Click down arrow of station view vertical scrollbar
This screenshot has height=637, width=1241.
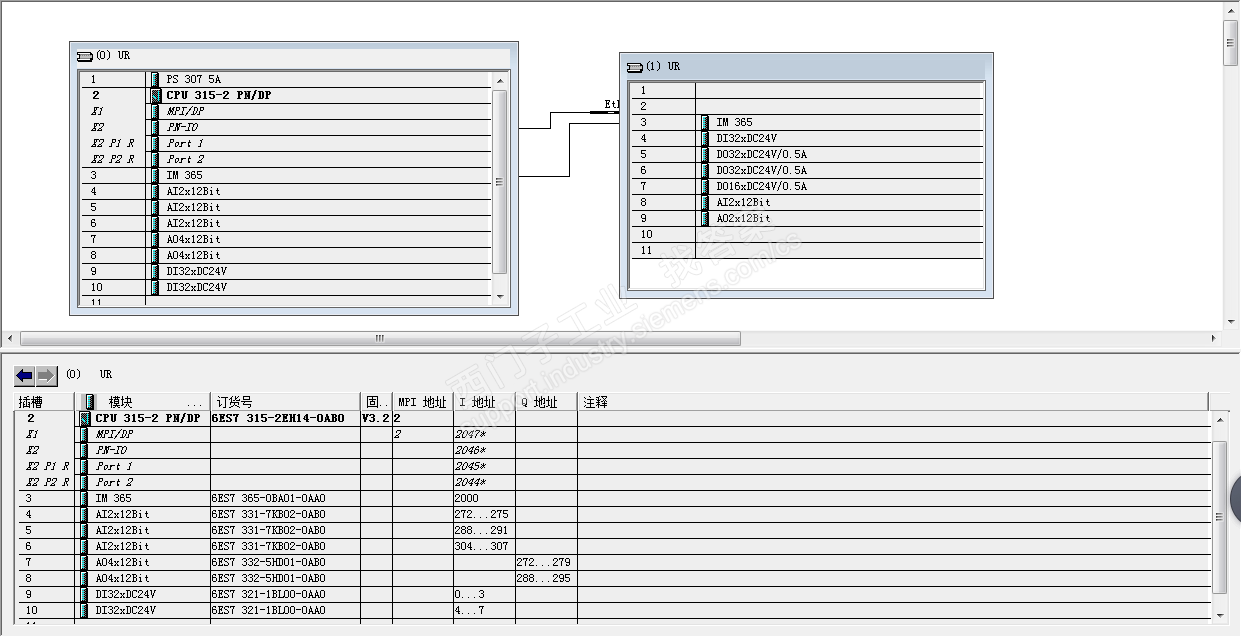click(1231, 322)
